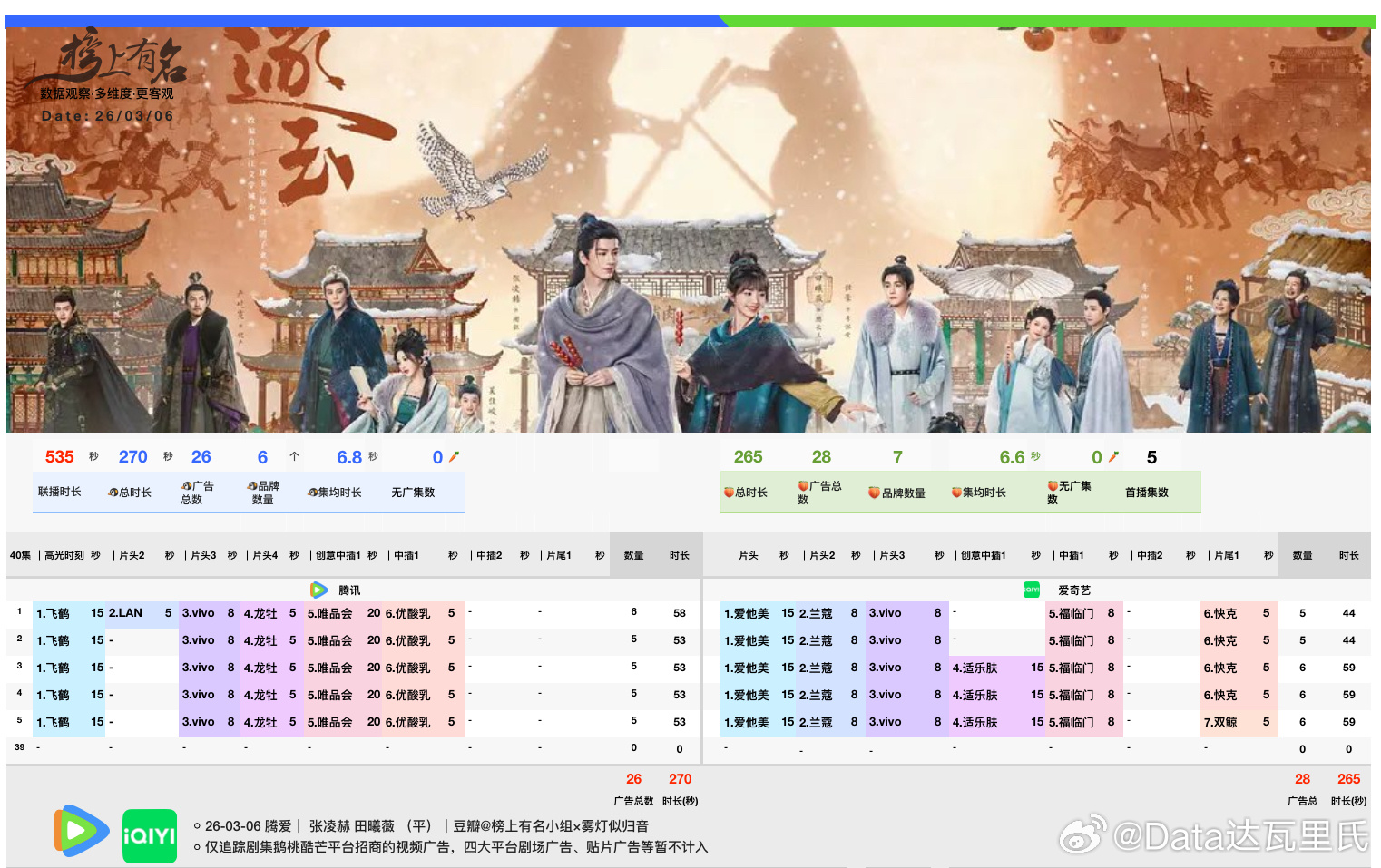Select the 首播集数 label in green panel
Image resolution: width=1381 pixels, height=868 pixels.
tap(1147, 492)
